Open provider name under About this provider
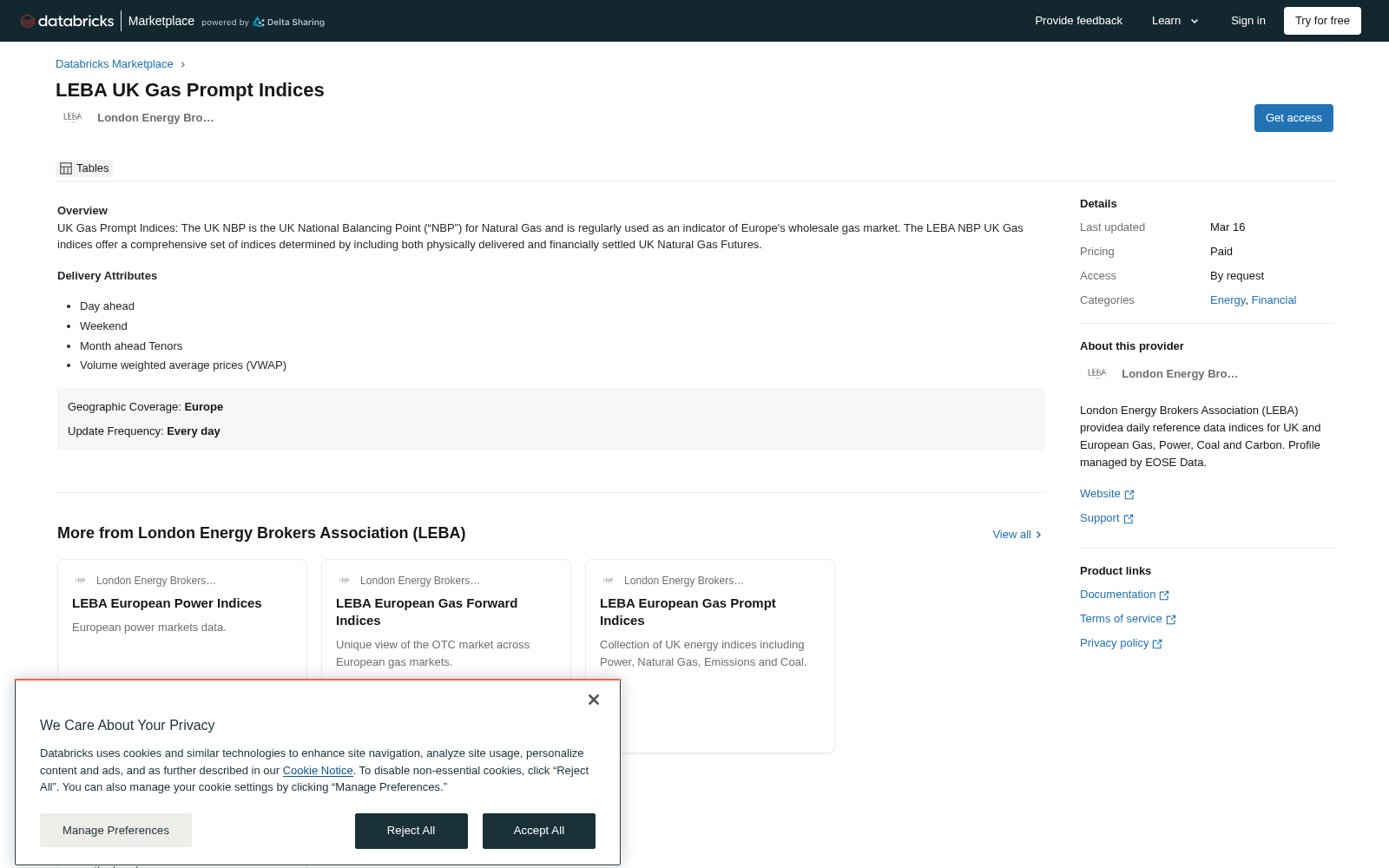The height and width of the screenshot is (868, 1389). (x=1180, y=374)
